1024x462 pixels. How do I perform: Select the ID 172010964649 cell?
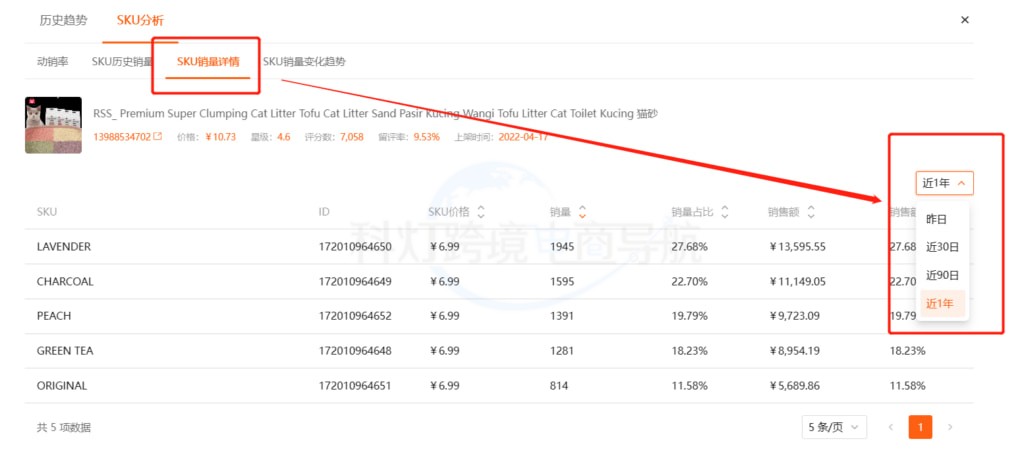[x=355, y=282]
